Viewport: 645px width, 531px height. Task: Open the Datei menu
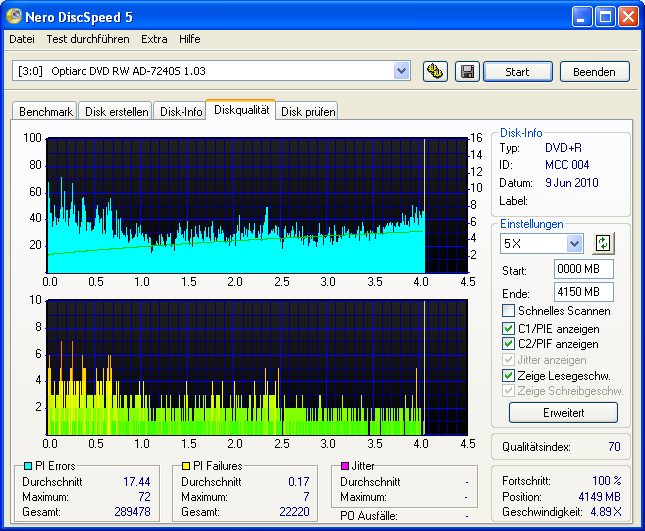pos(22,39)
